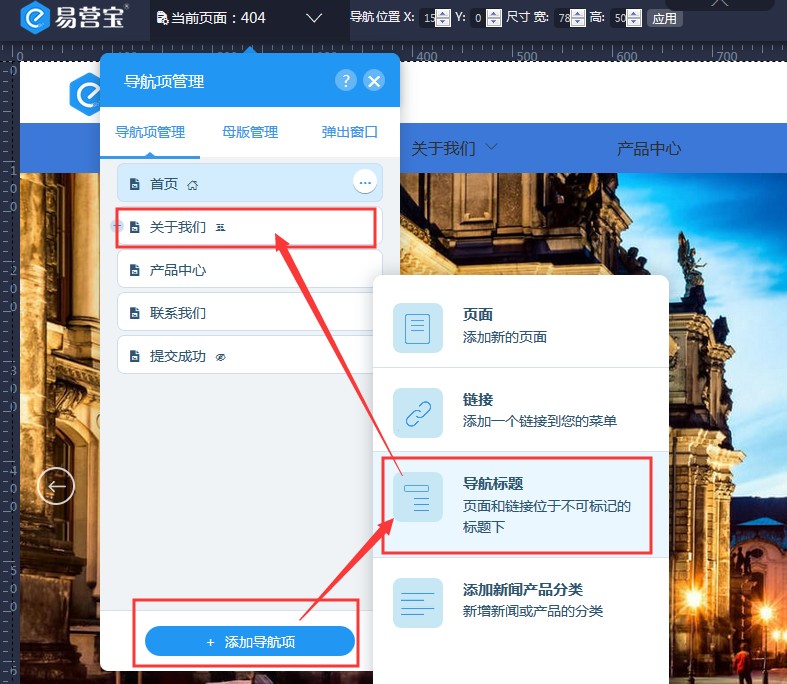Click the 应用 apply button
This screenshot has height=684, width=787.
click(664, 18)
